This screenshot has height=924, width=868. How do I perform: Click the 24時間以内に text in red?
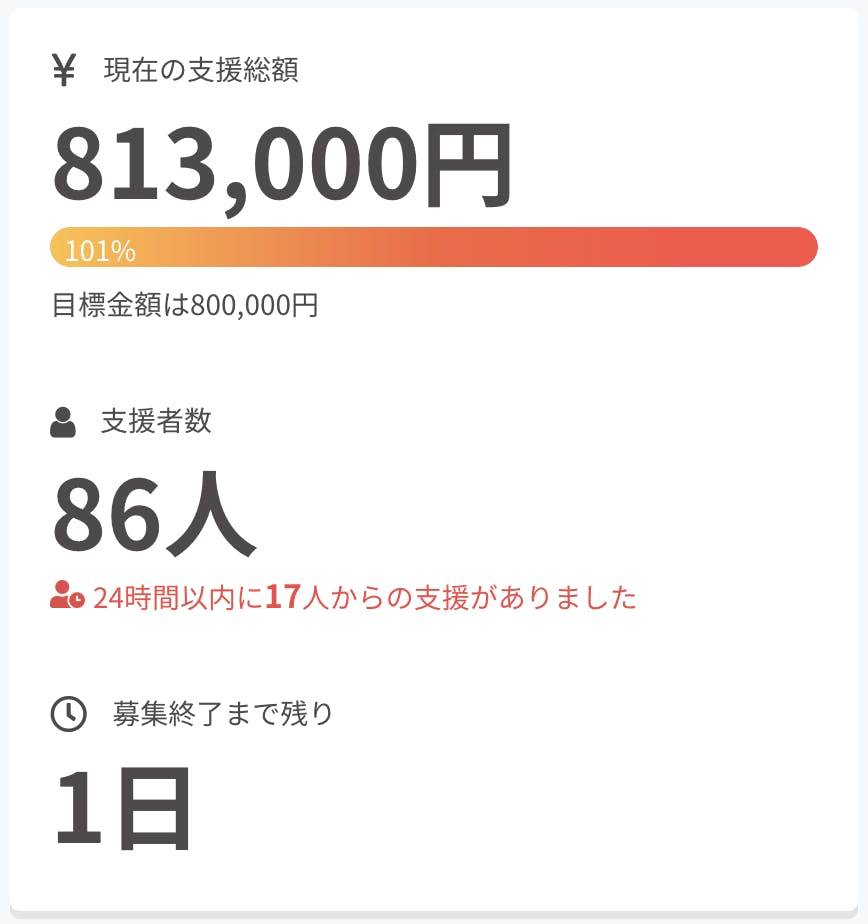click(x=178, y=598)
